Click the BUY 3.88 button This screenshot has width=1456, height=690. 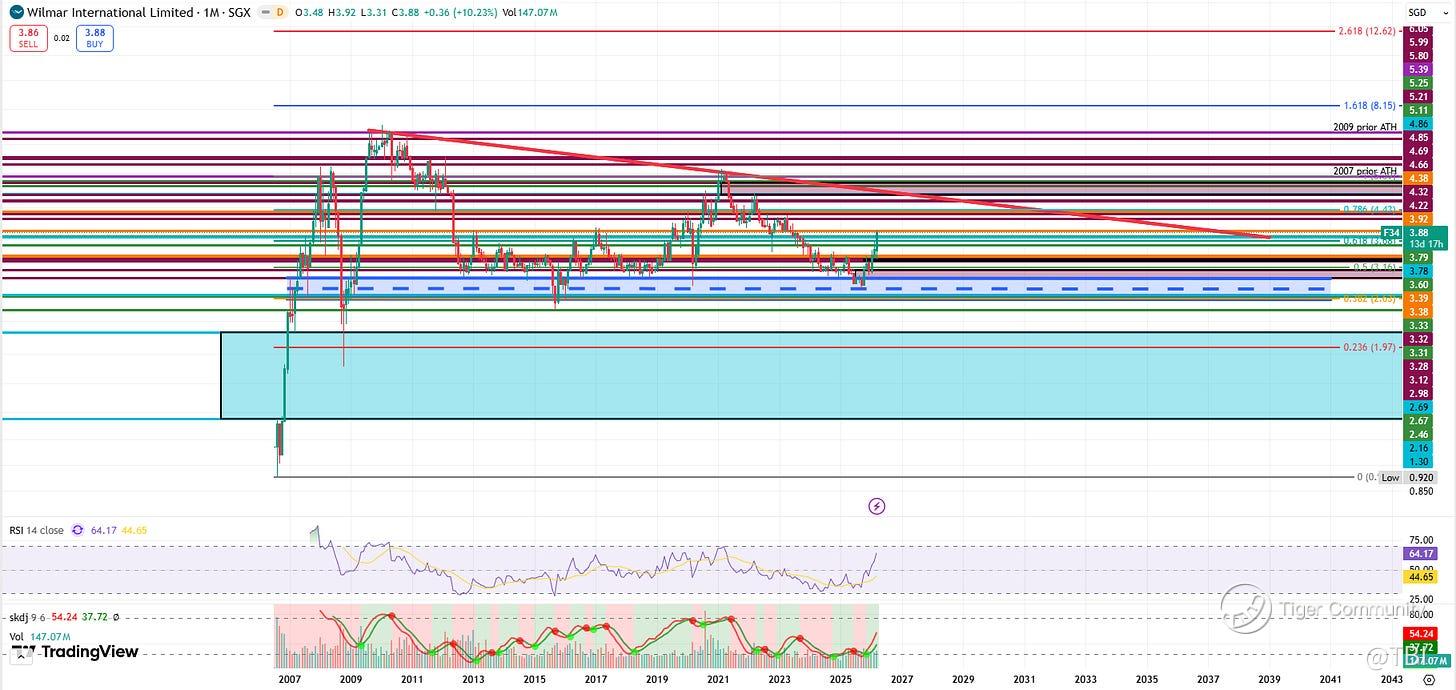point(95,38)
